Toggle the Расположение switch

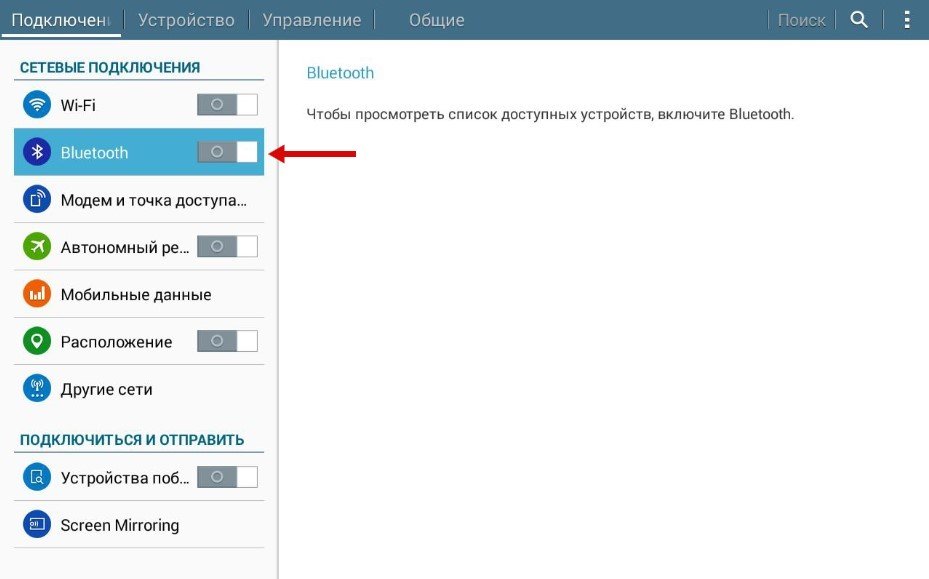[x=228, y=341]
